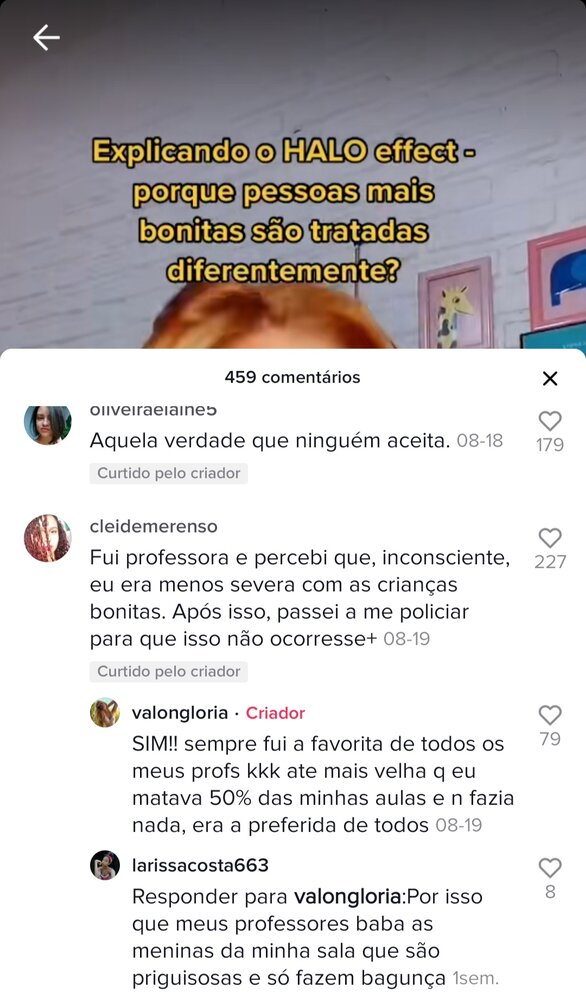Tap the pink Criador badge label

[x=275, y=713]
